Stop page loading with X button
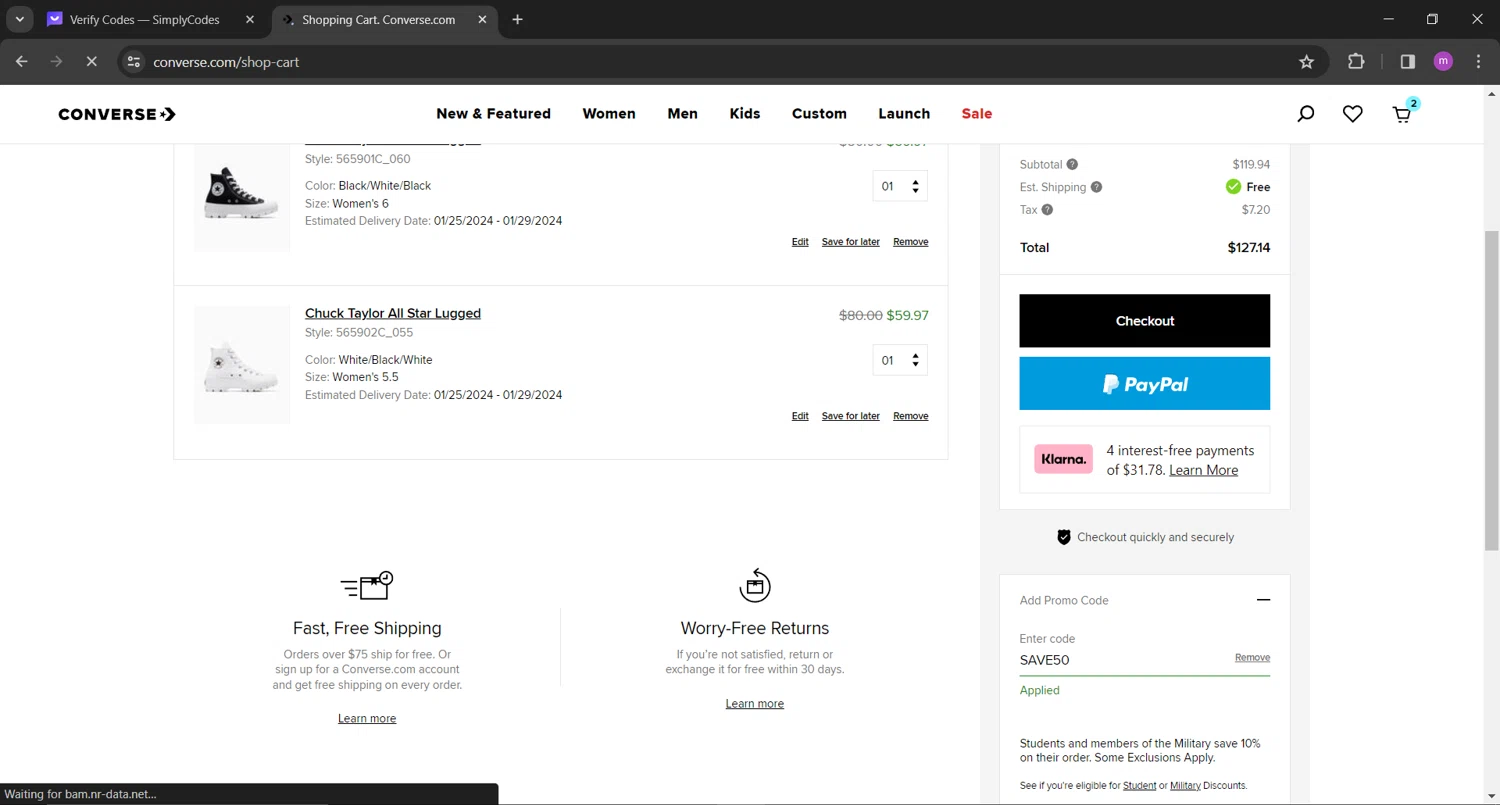 [x=91, y=62]
